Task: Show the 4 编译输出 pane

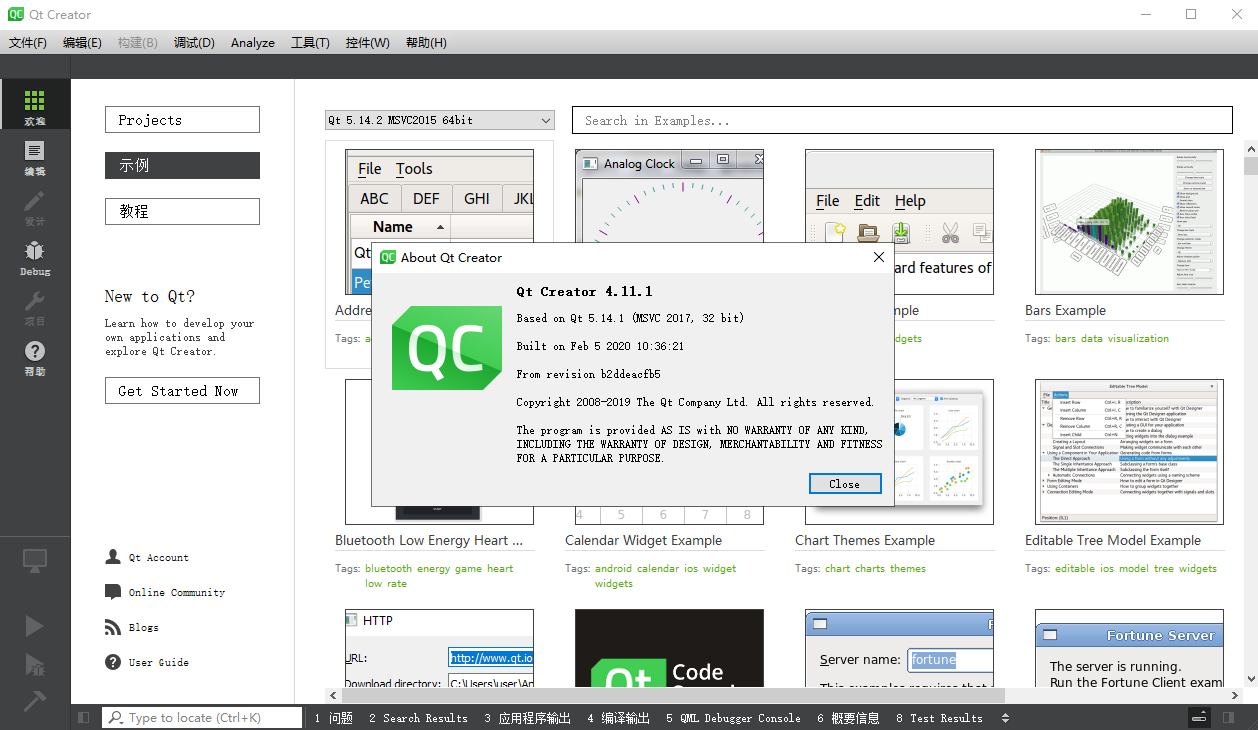Action: point(618,718)
